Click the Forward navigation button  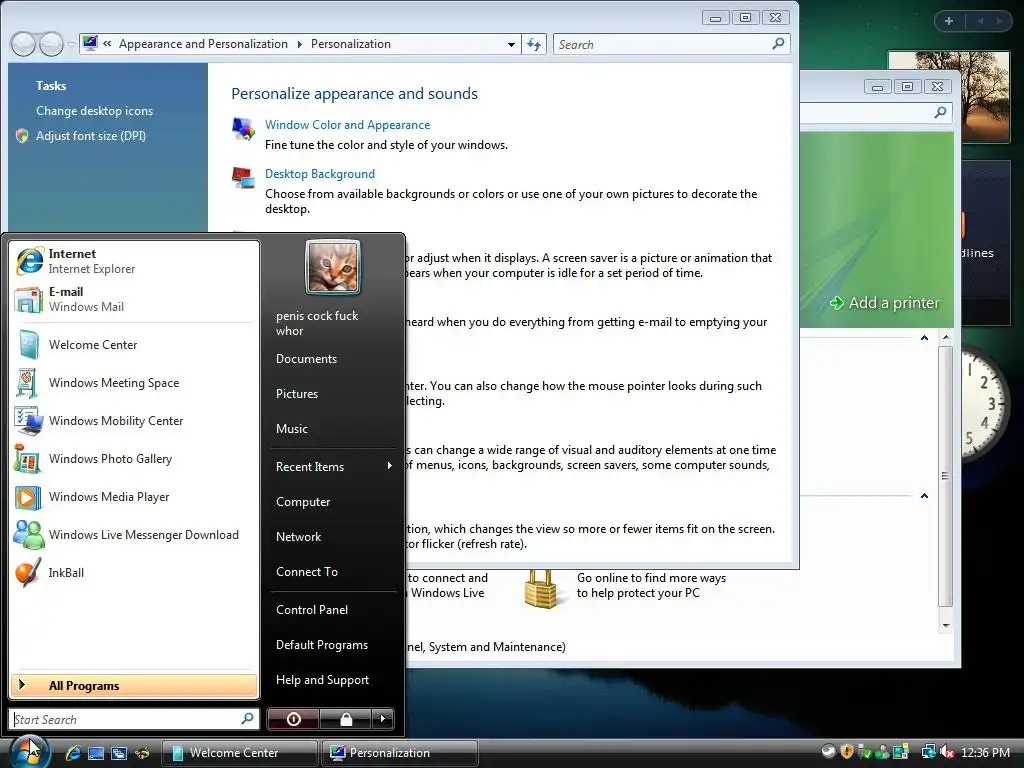coord(51,44)
